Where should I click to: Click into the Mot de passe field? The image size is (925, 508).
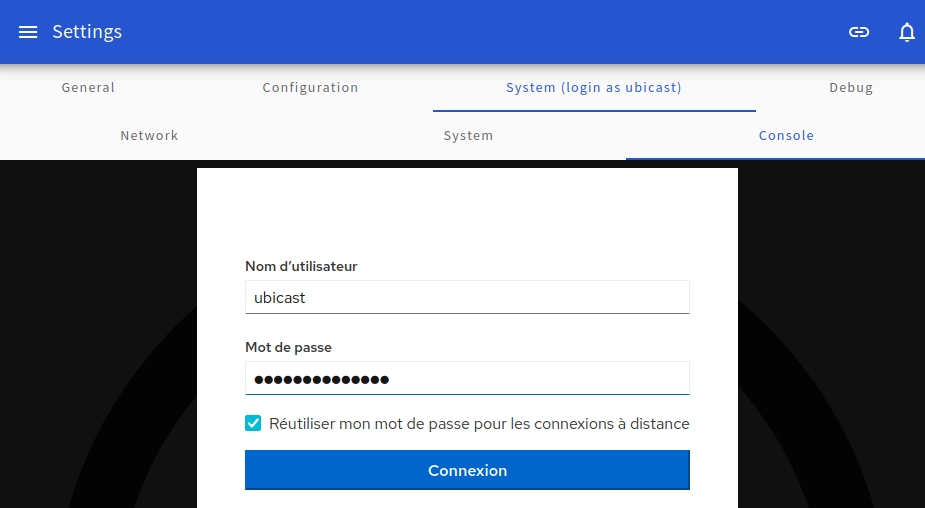(x=467, y=378)
